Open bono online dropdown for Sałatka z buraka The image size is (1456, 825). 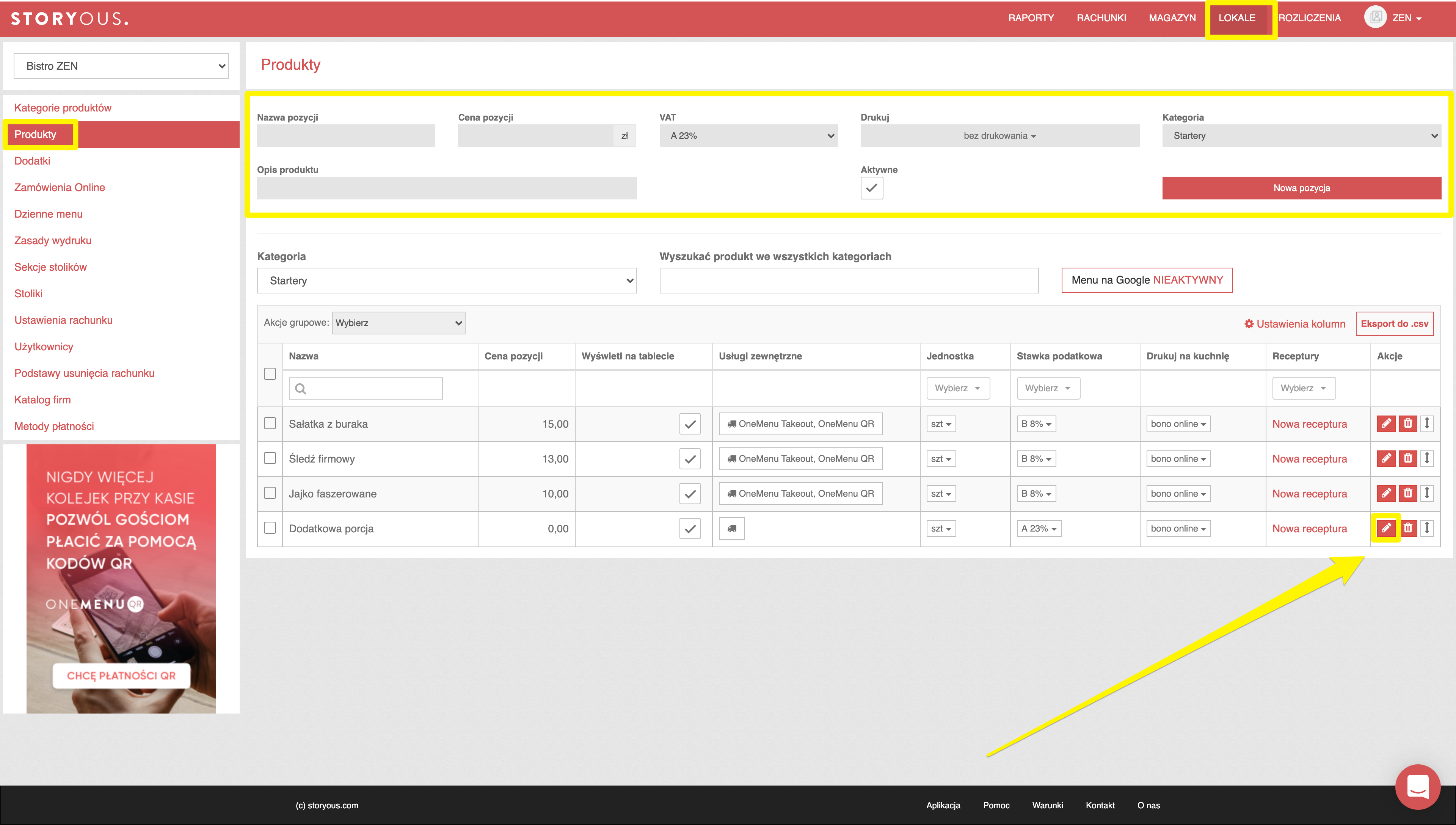tap(1178, 424)
